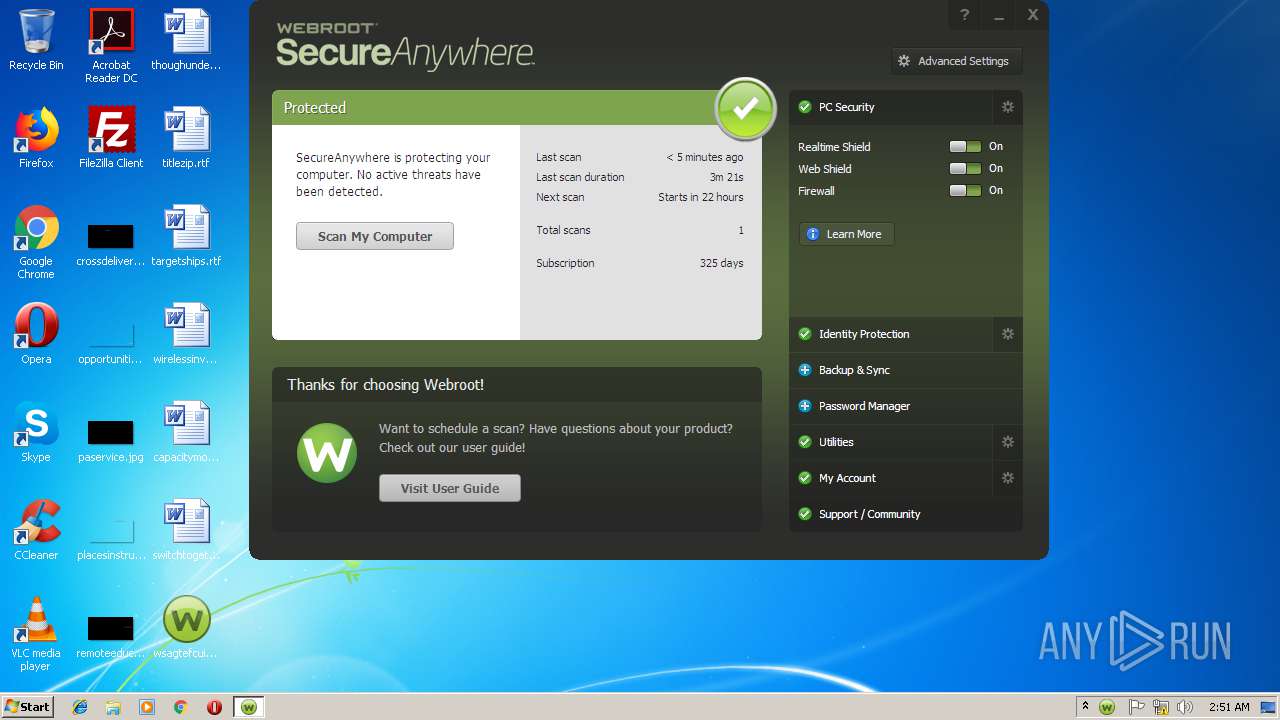Click the taskbar clock showing 2:51 AM
The image size is (1280, 720).
[x=1229, y=707]
